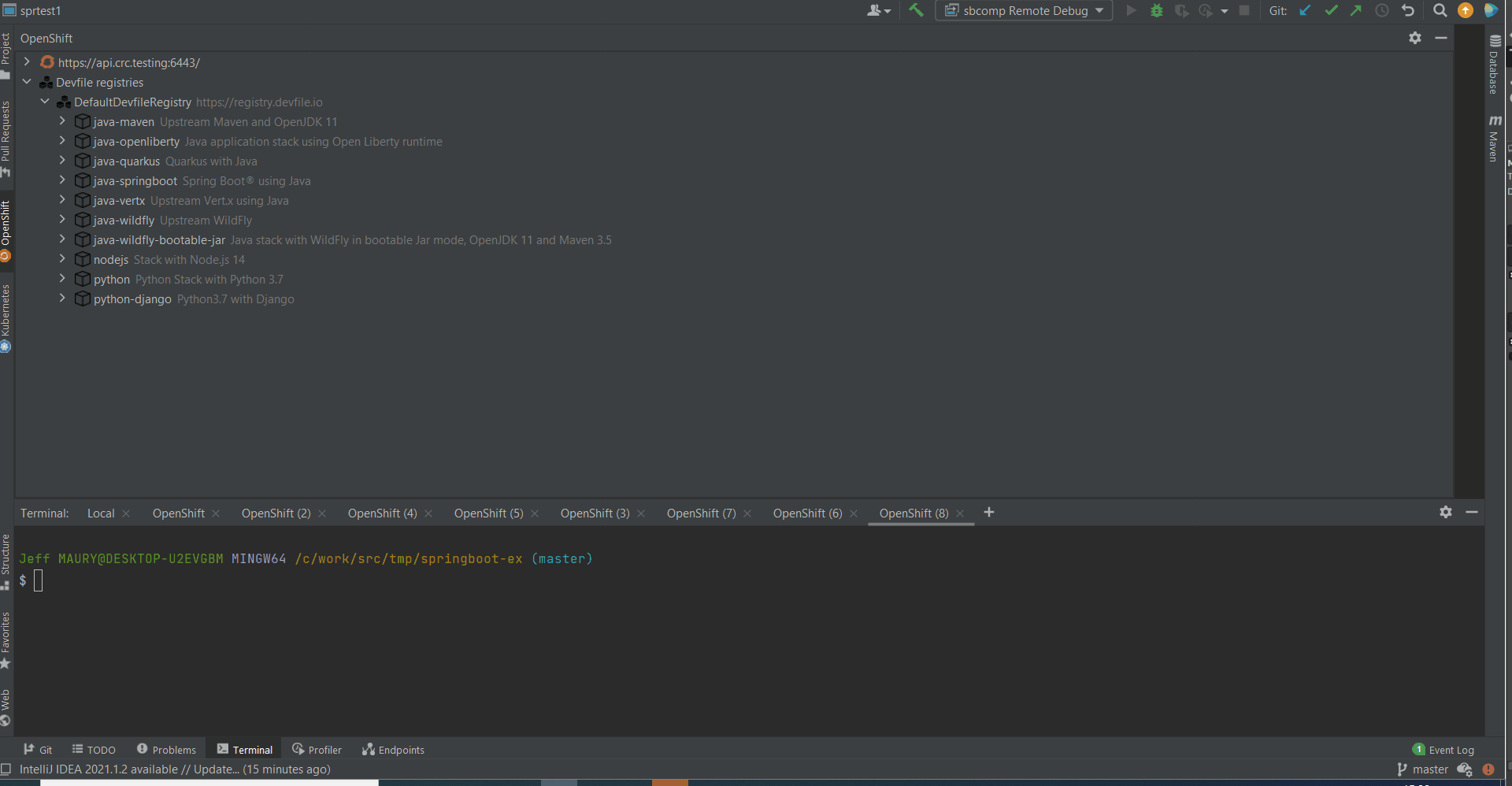The width and height of the screenshot is (1512, 786).
Task: Open the Database side tool window
Action: [x=1494, y=65]
